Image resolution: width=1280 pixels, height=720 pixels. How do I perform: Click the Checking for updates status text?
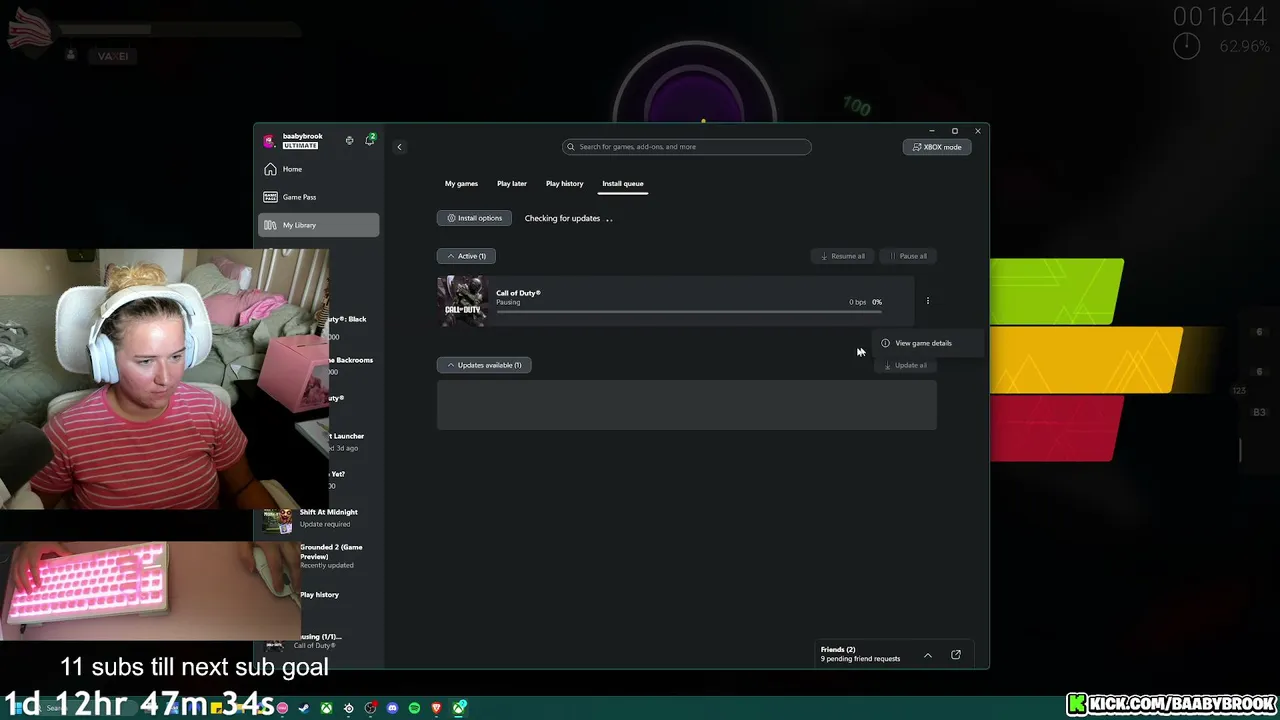point(562,218)
